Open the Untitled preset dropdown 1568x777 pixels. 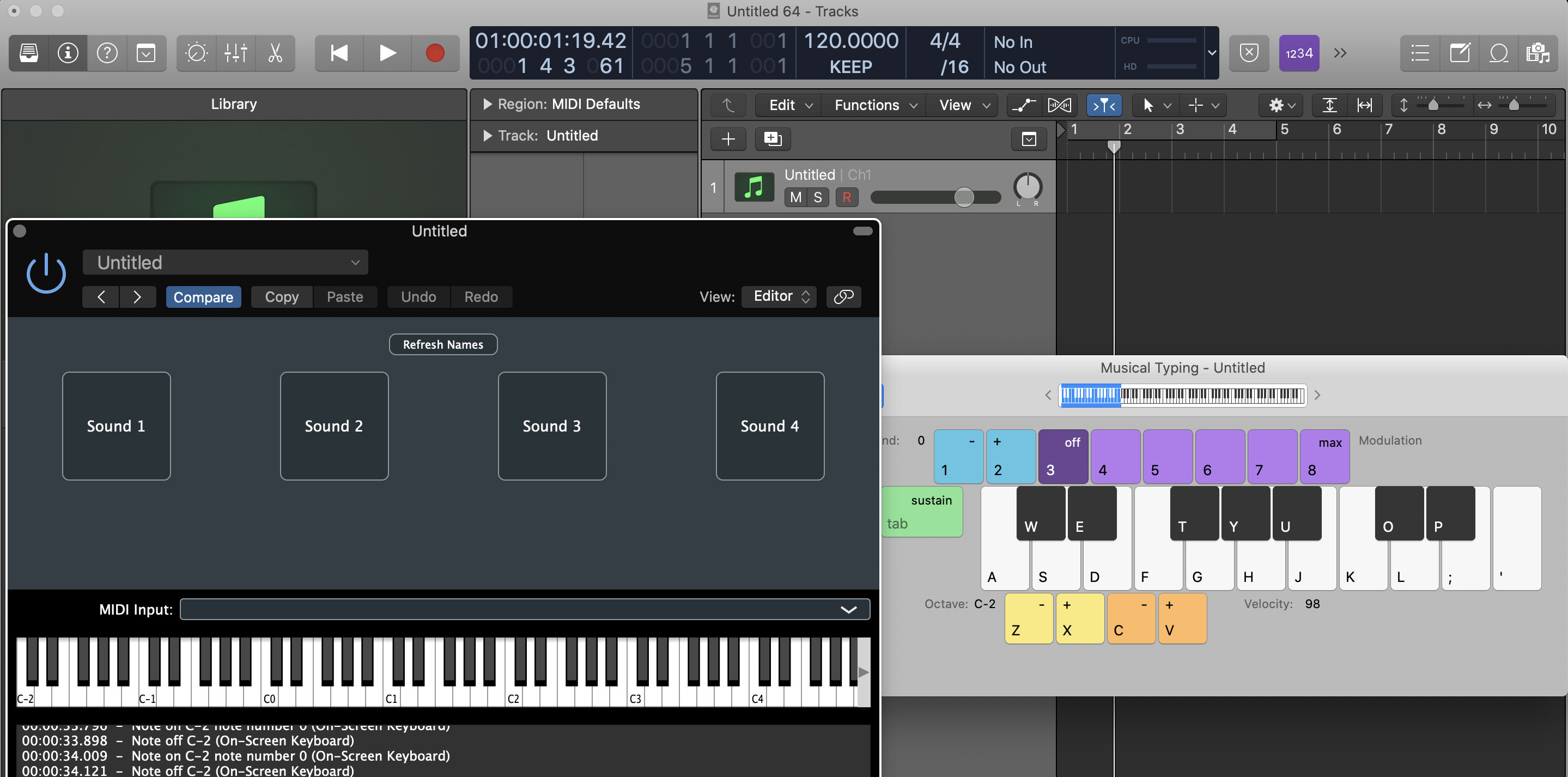(225, 263)
